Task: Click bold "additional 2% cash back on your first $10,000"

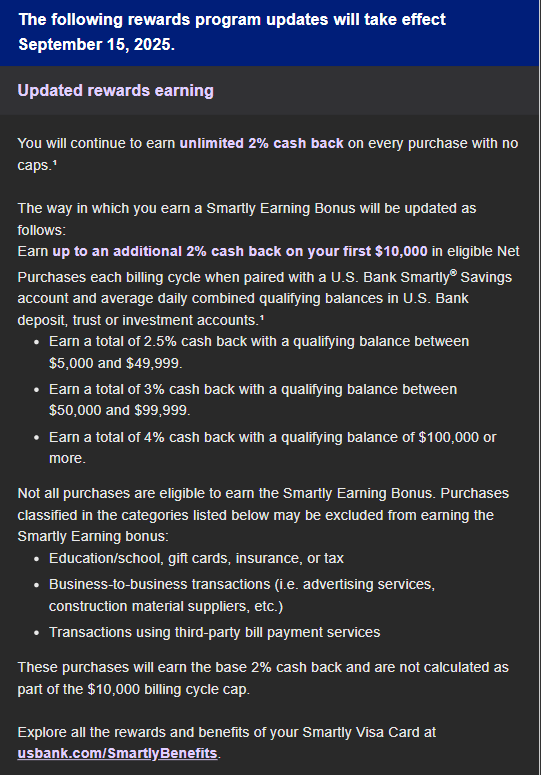Action: click(x=270, y=251)
